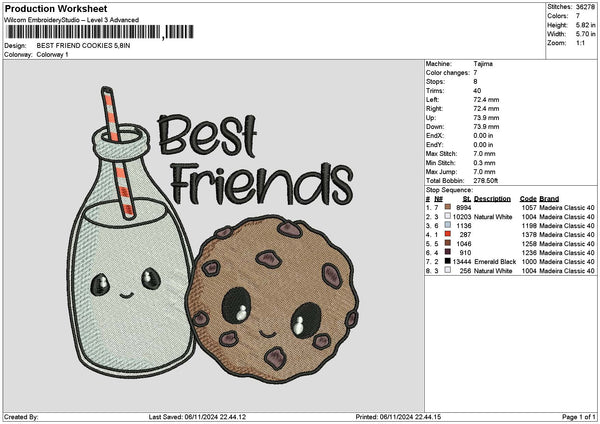Click the 'Printed: 06/11/2024 22.44.15' text
The width and height of the screenshot is (600, 424).
(398, 417)
